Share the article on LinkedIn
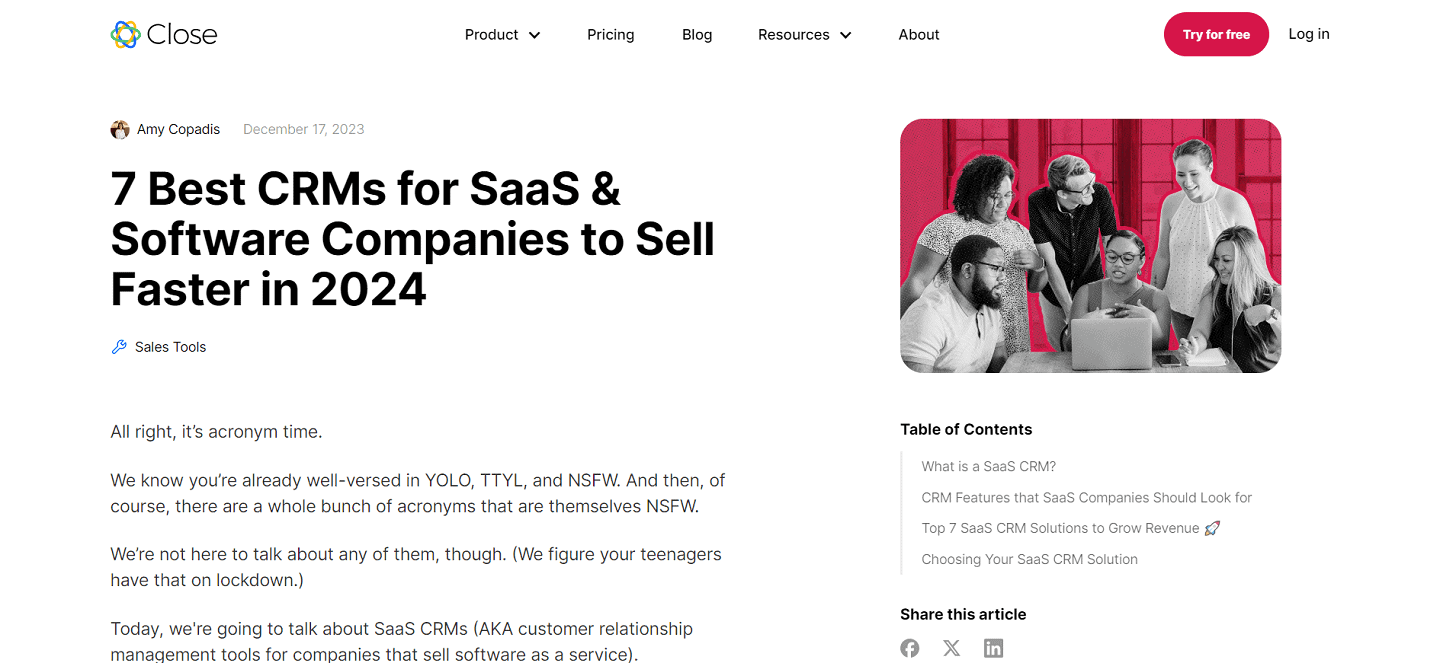The image size is (1440, 663). pyautogui.click(x=993, y=648)
